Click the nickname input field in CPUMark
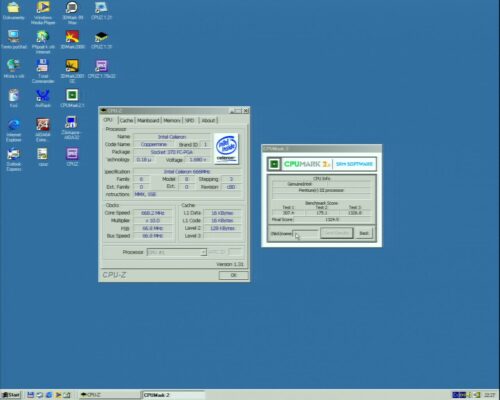Screen dimensions: 500x400 pyautogui.click(x=306, y=234)
